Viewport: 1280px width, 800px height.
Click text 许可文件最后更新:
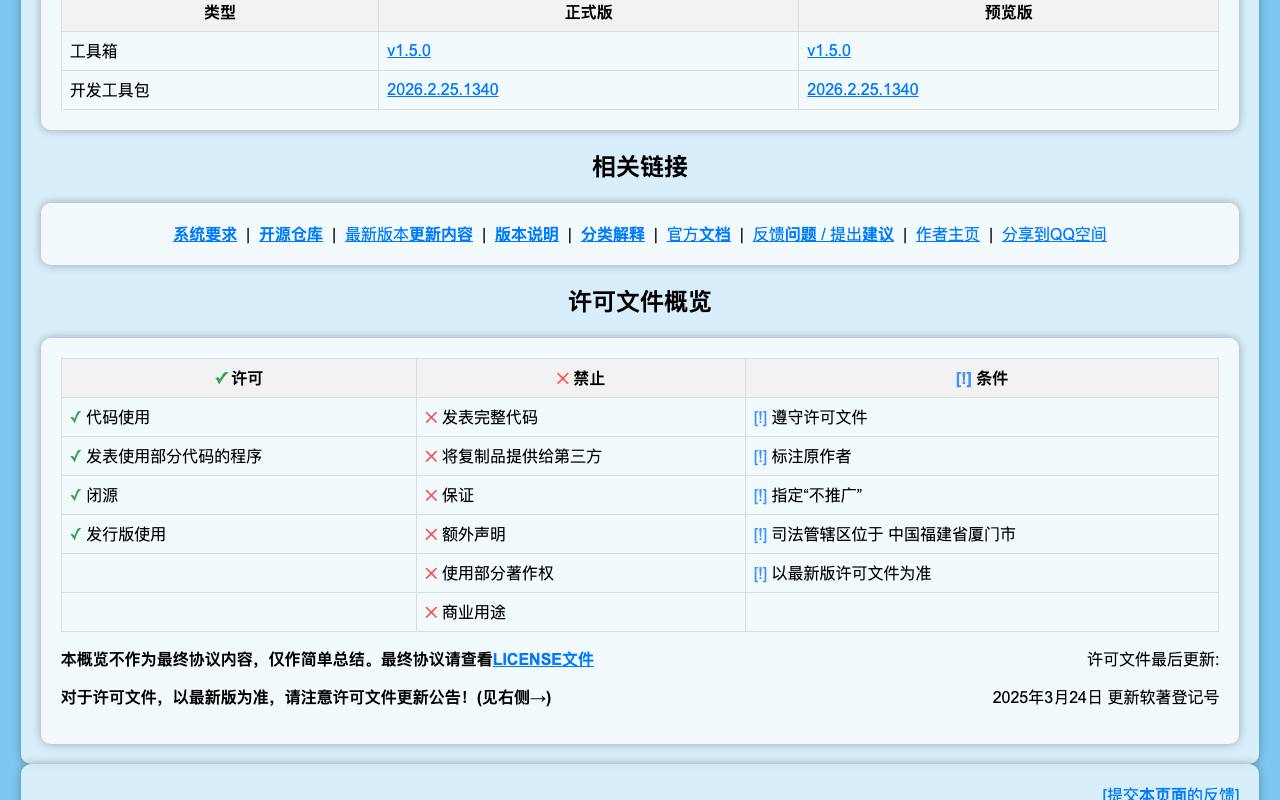1153,660
